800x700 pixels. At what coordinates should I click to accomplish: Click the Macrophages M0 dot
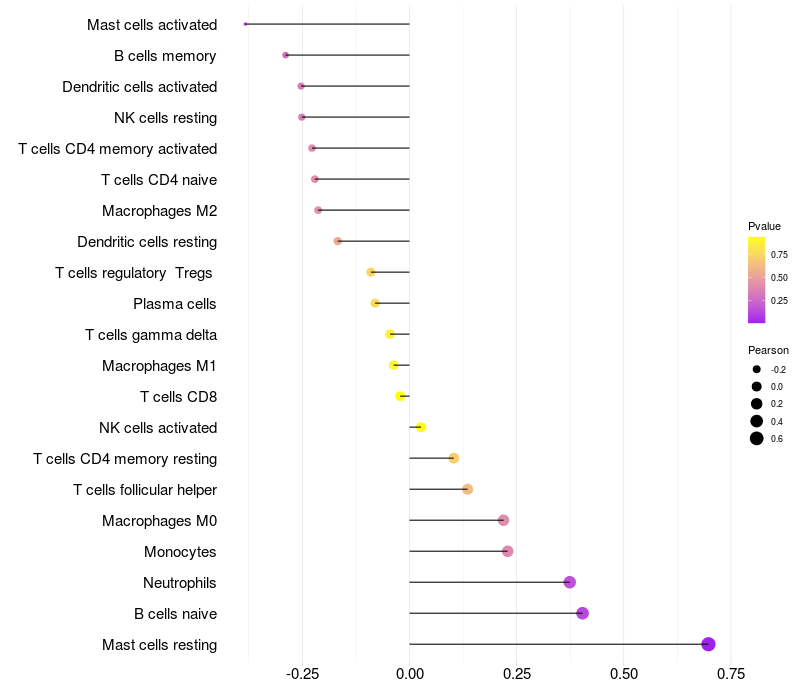click(x=503, y=520)
